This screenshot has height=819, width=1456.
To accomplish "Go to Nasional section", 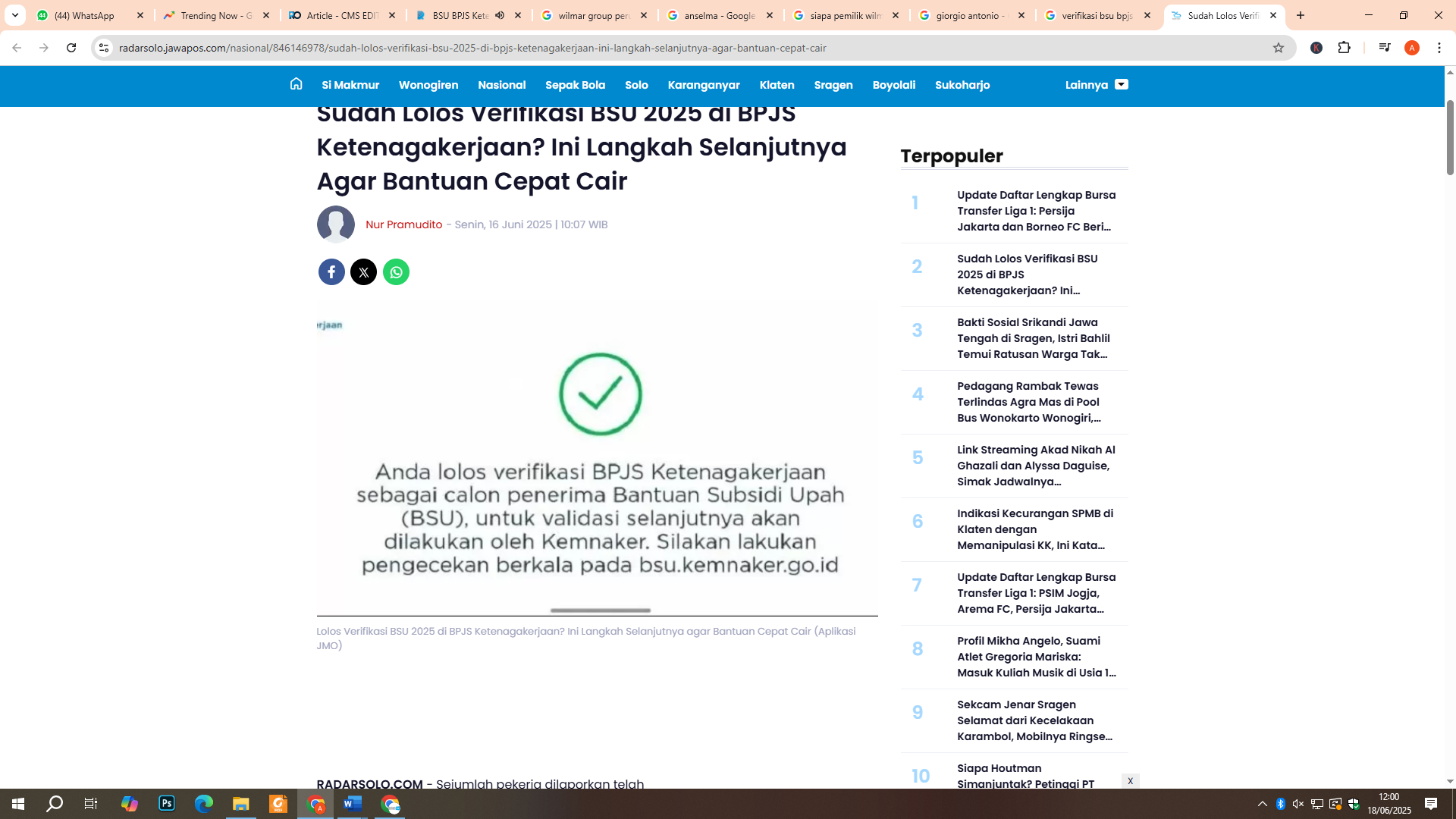I will click(502, 85).
